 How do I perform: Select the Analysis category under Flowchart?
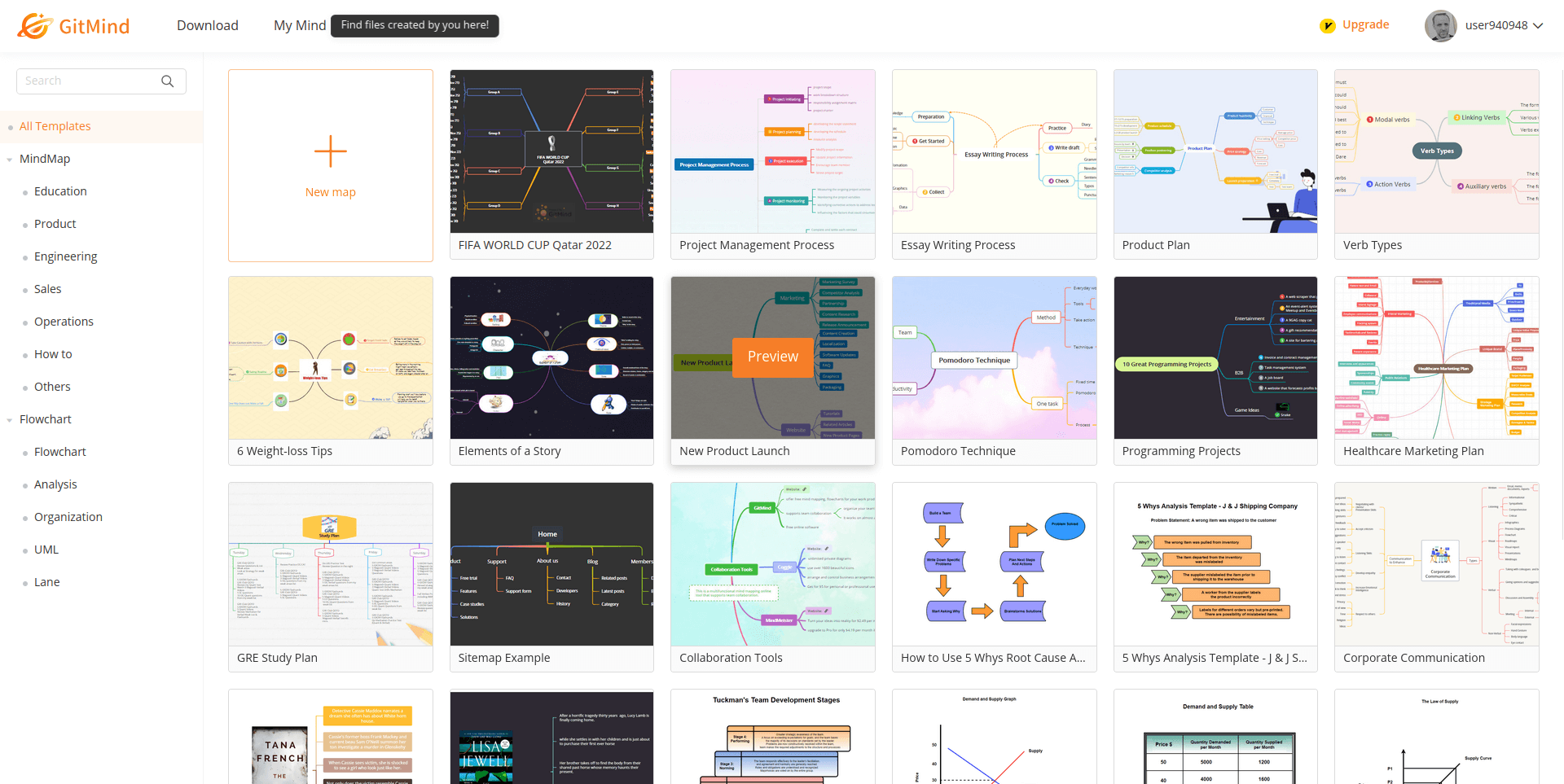click(55, 484)
